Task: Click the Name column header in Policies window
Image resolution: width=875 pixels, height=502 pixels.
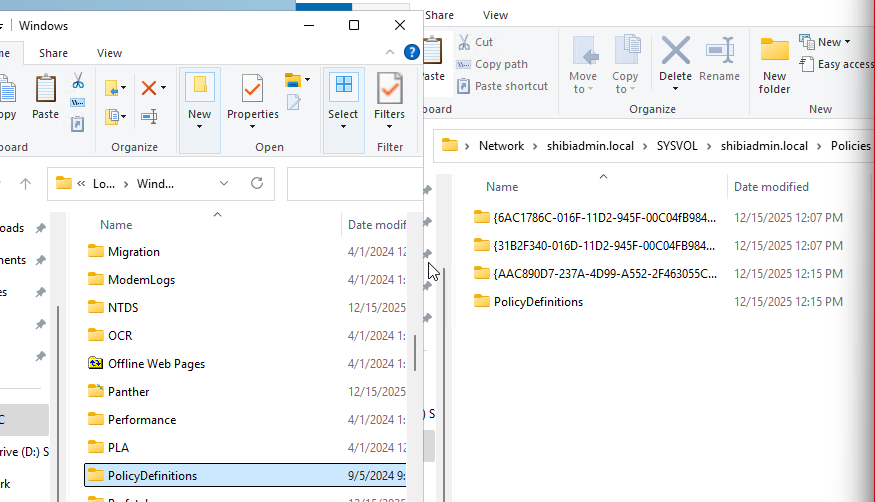Action: coord(502,187)
